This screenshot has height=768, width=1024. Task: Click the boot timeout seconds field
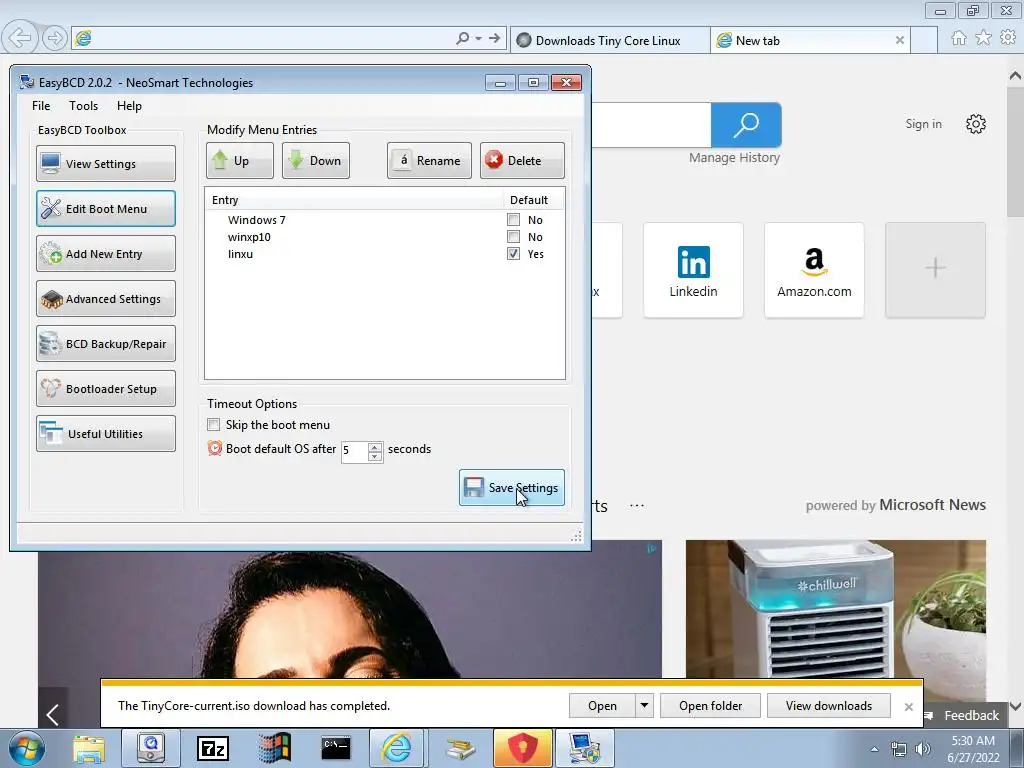(355, 451)
